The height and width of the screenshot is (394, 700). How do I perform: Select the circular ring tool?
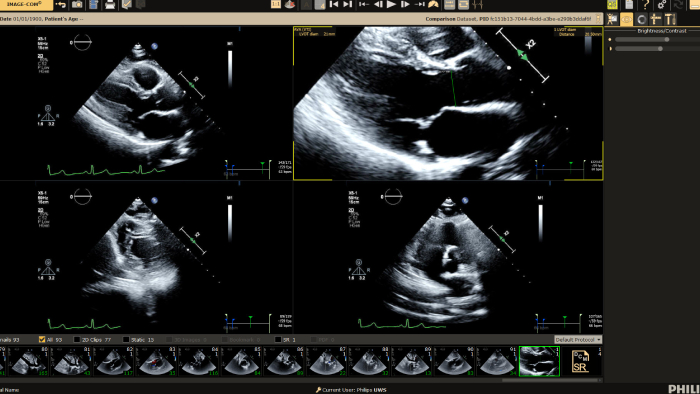[642, 19]
